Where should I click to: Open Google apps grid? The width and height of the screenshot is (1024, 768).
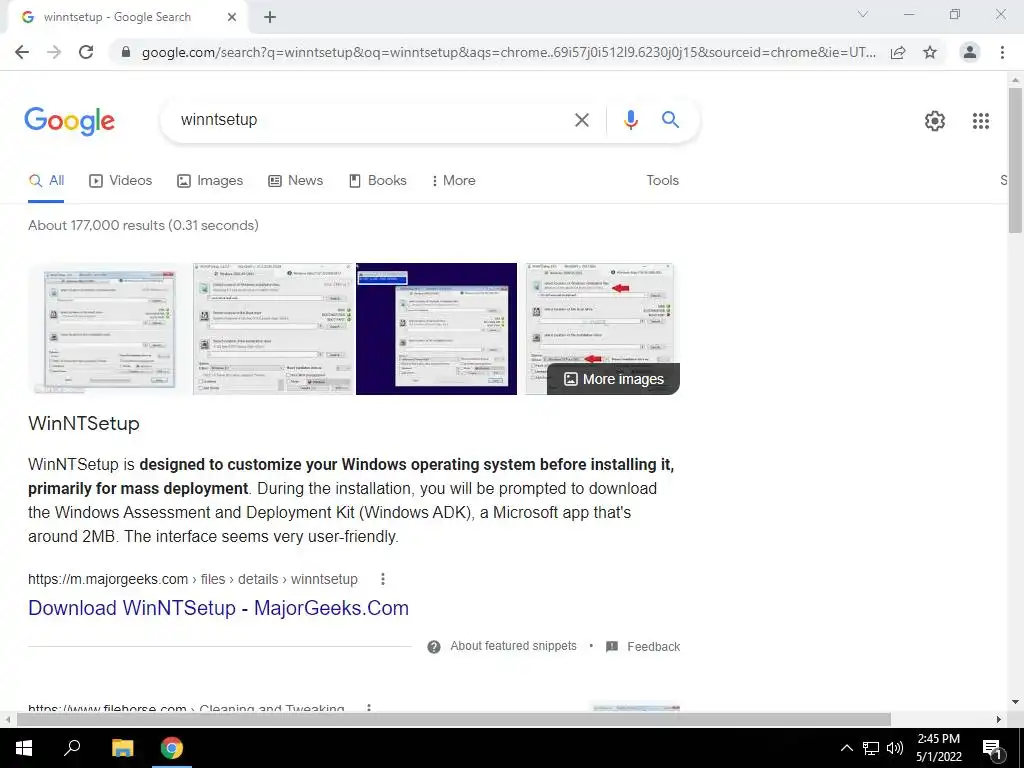tap(980, 121)
